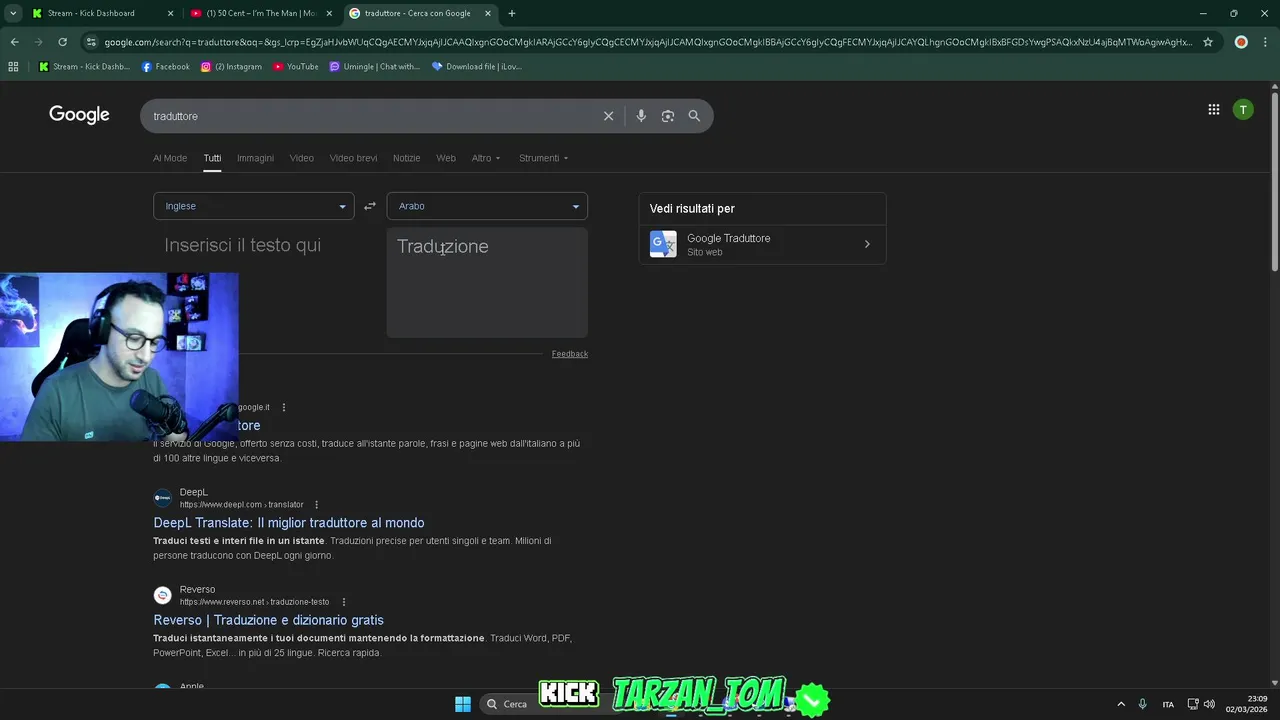Go to Google homepage via logo
This screenshot has width=1280, height=720.
pos(79,115)
